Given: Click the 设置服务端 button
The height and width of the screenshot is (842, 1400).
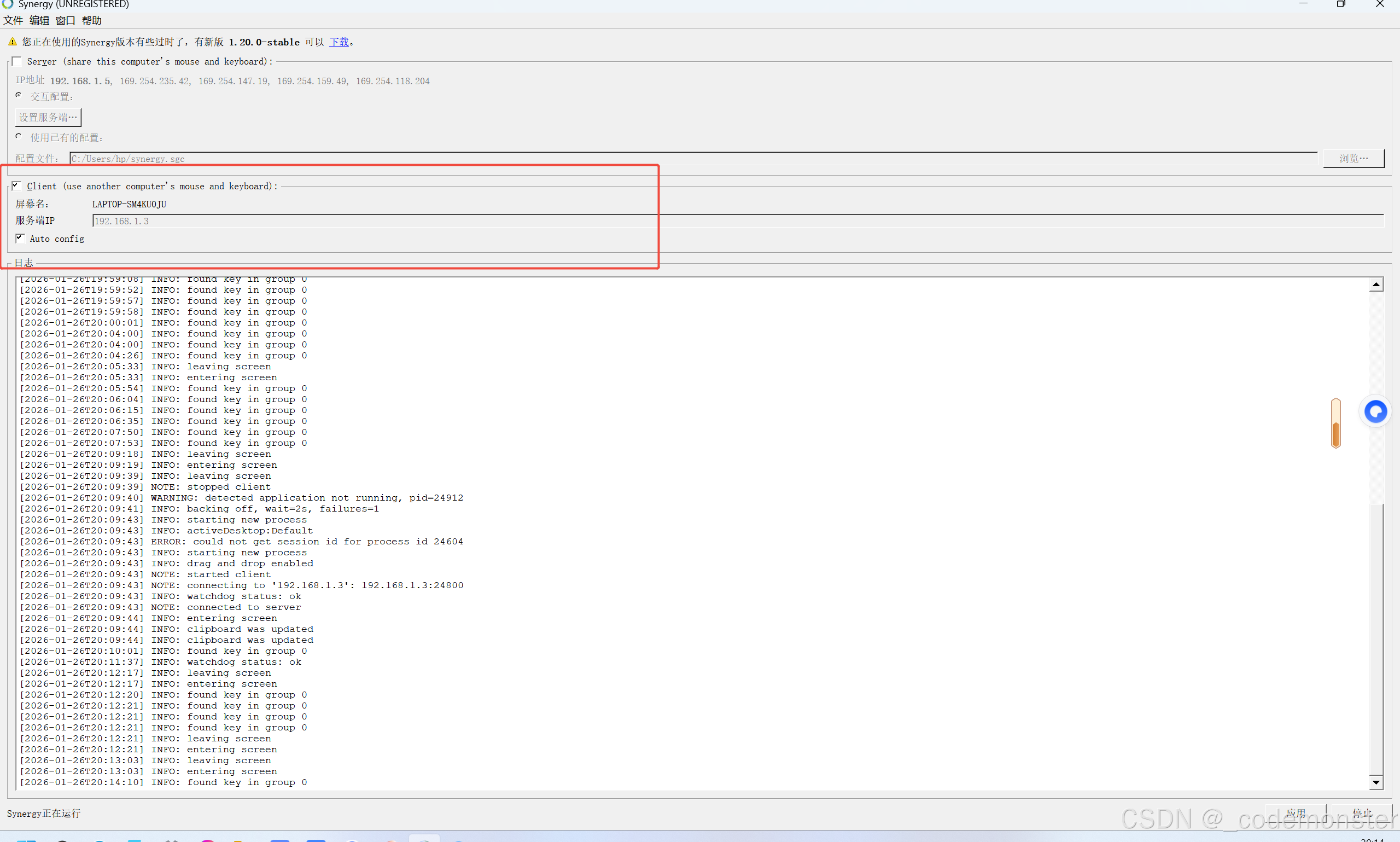Looking at the screenshot, I should click(x=48, y=118).
